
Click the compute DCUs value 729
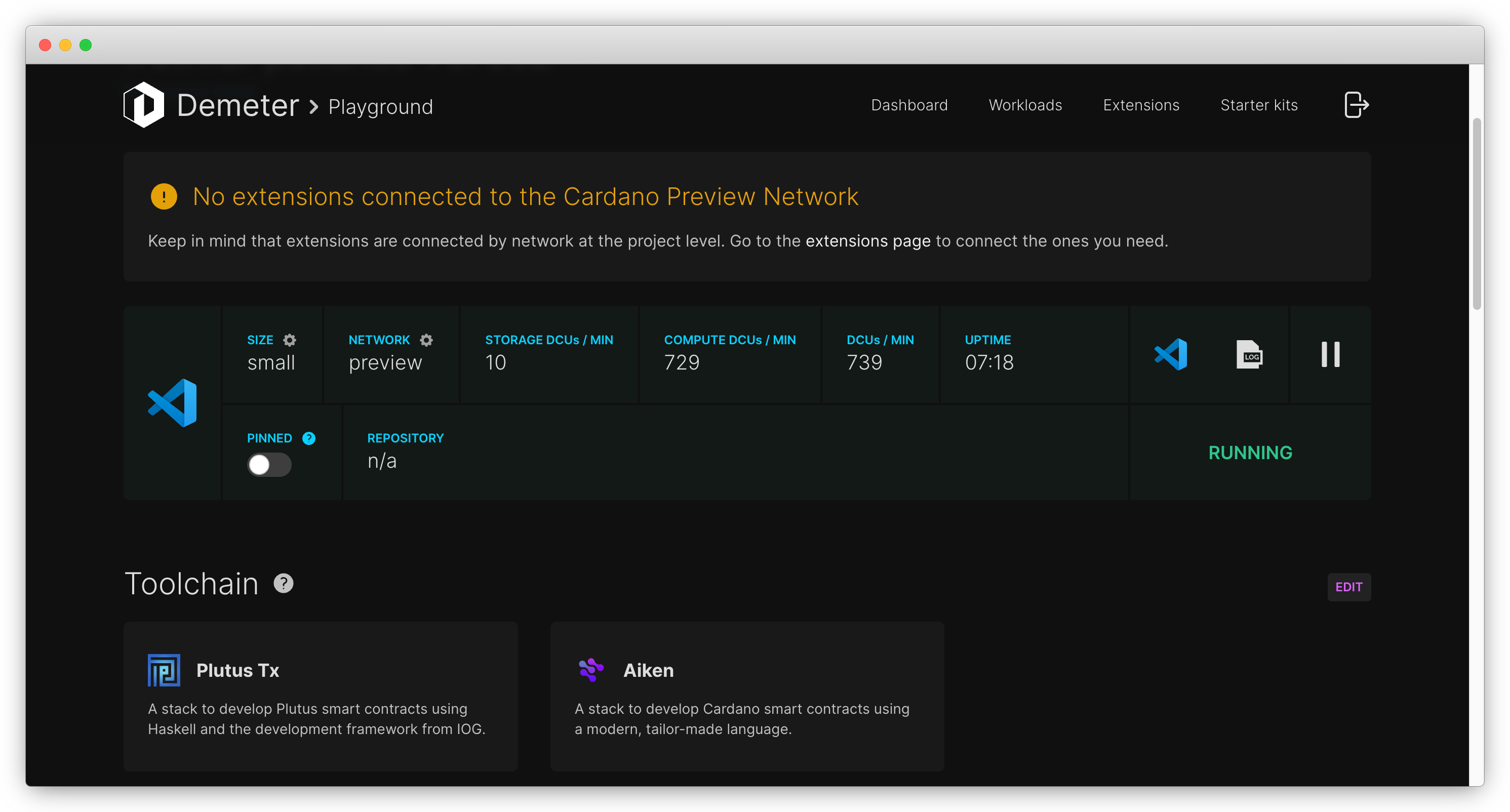(682, 362)
